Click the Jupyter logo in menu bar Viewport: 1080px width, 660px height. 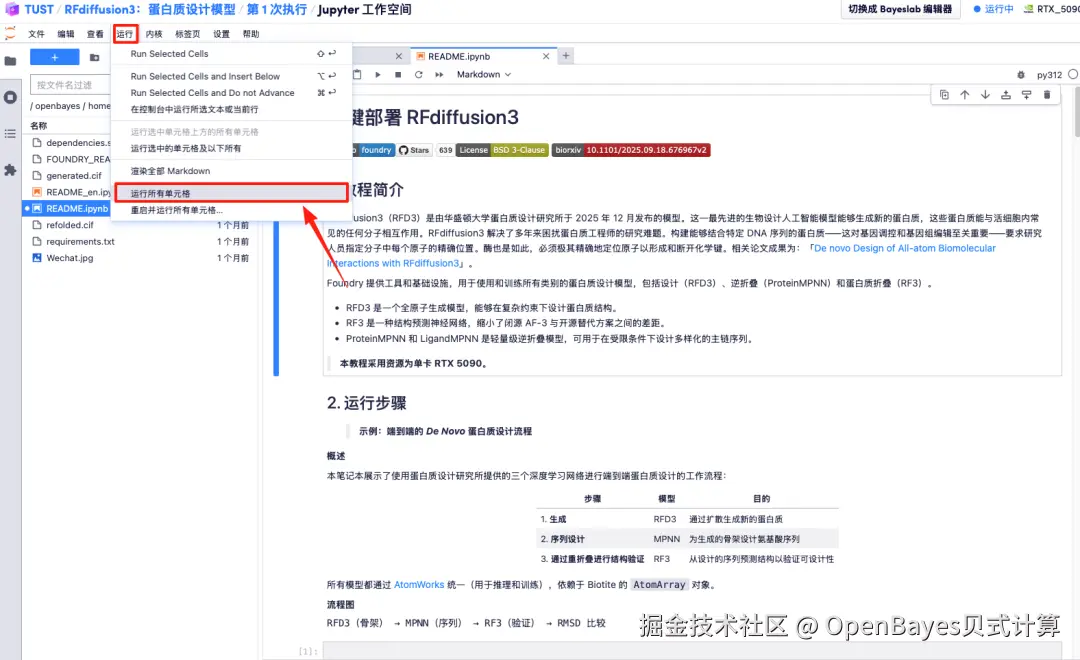(x=10, y=33)
